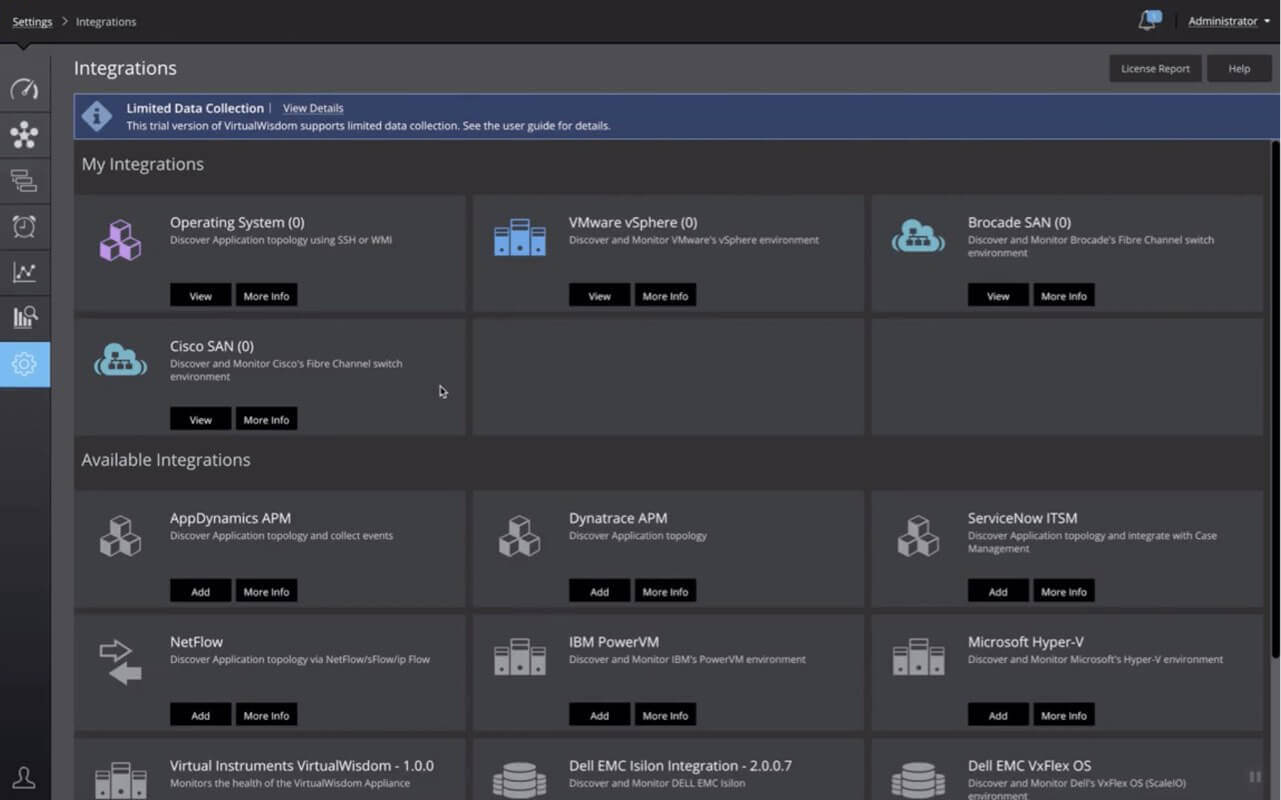Click 'Dell EMC Isilon Integration - 2.0.0.7' title
Screen dimensions: 1281x800
680,766
